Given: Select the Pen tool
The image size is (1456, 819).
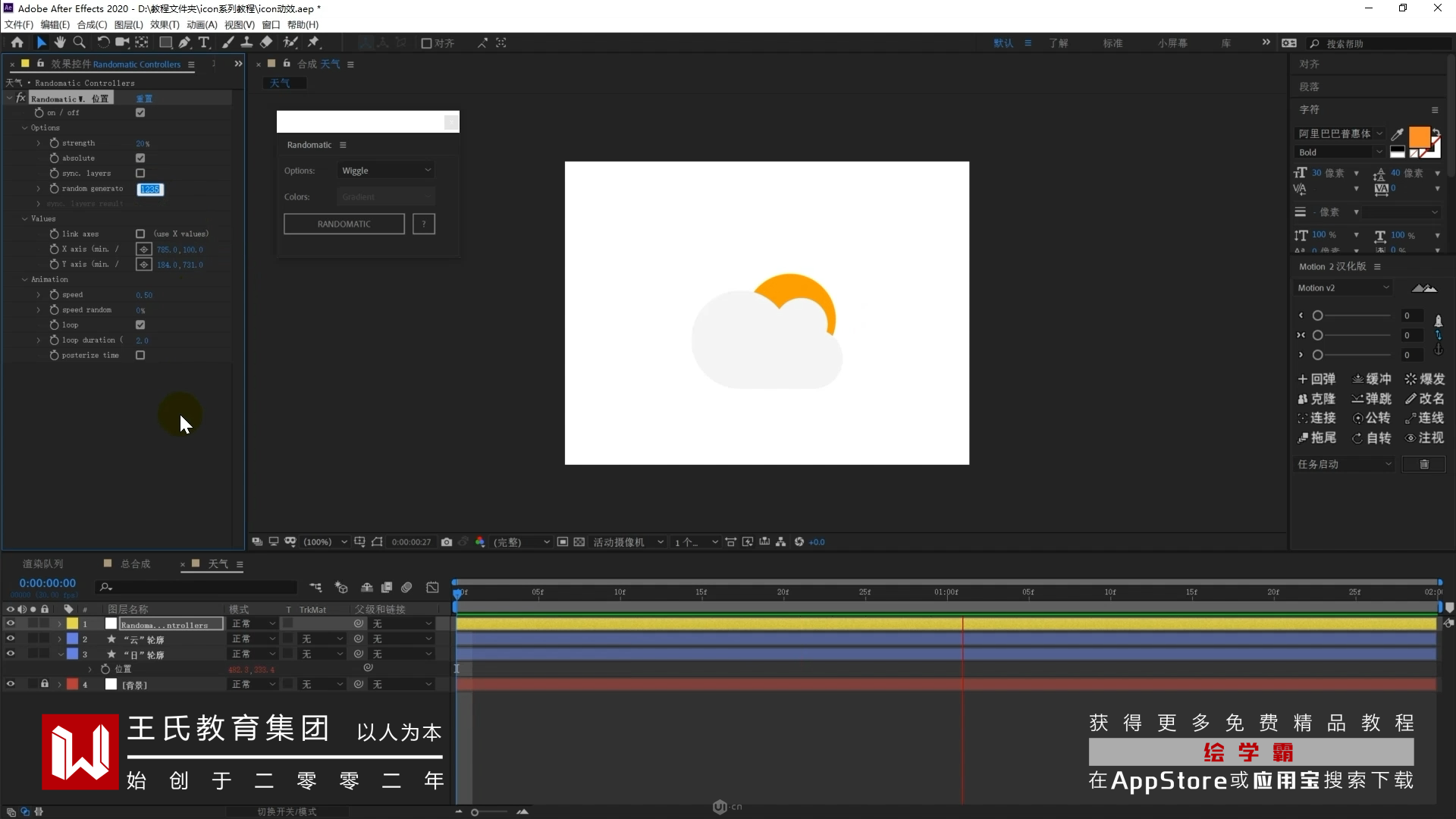Looking at the screenshot, I should tap(184, 42).
